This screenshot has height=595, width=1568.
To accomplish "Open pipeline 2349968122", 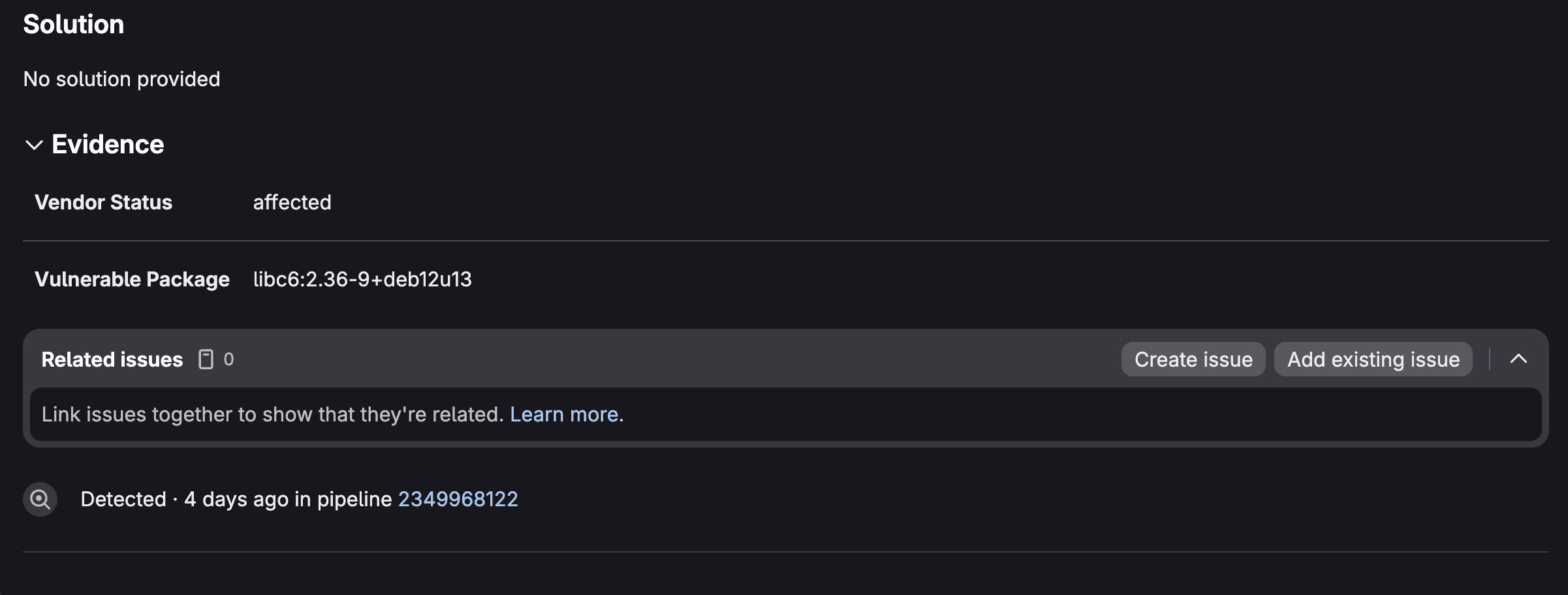I will point(458,498).
